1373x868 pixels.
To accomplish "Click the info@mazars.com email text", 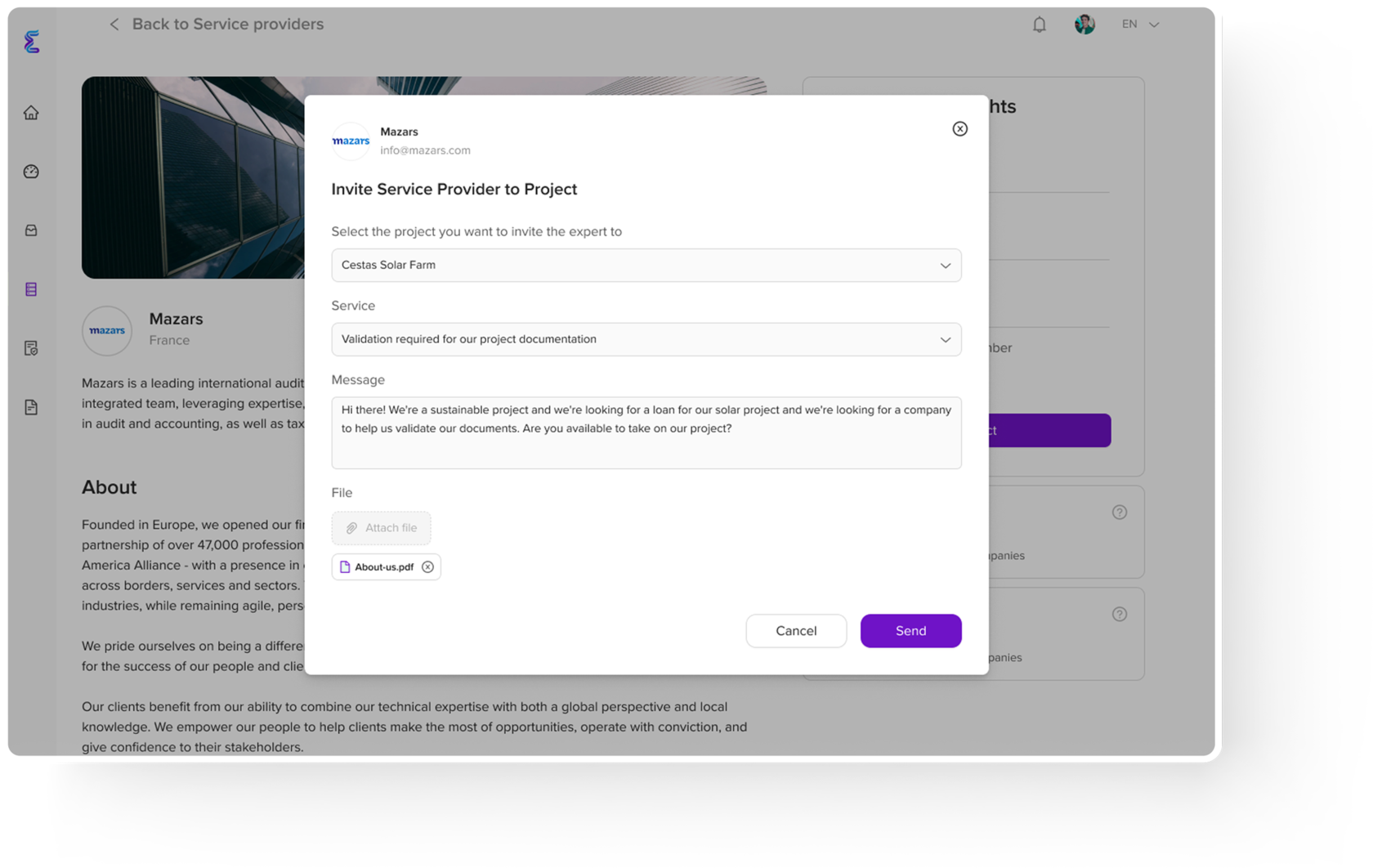I will pyautogui.click(x=425, y=150).
